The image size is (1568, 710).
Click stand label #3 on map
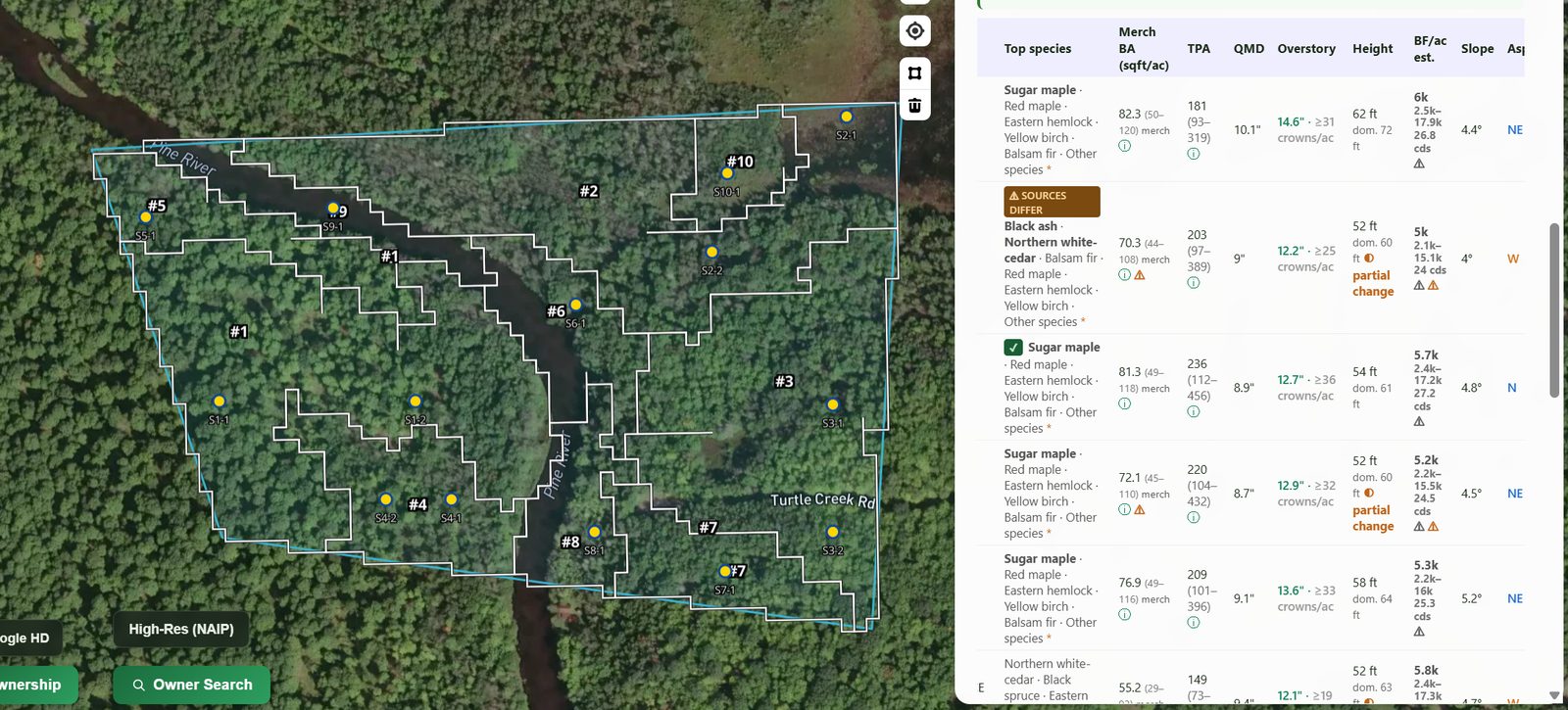[x=784, y=382]
